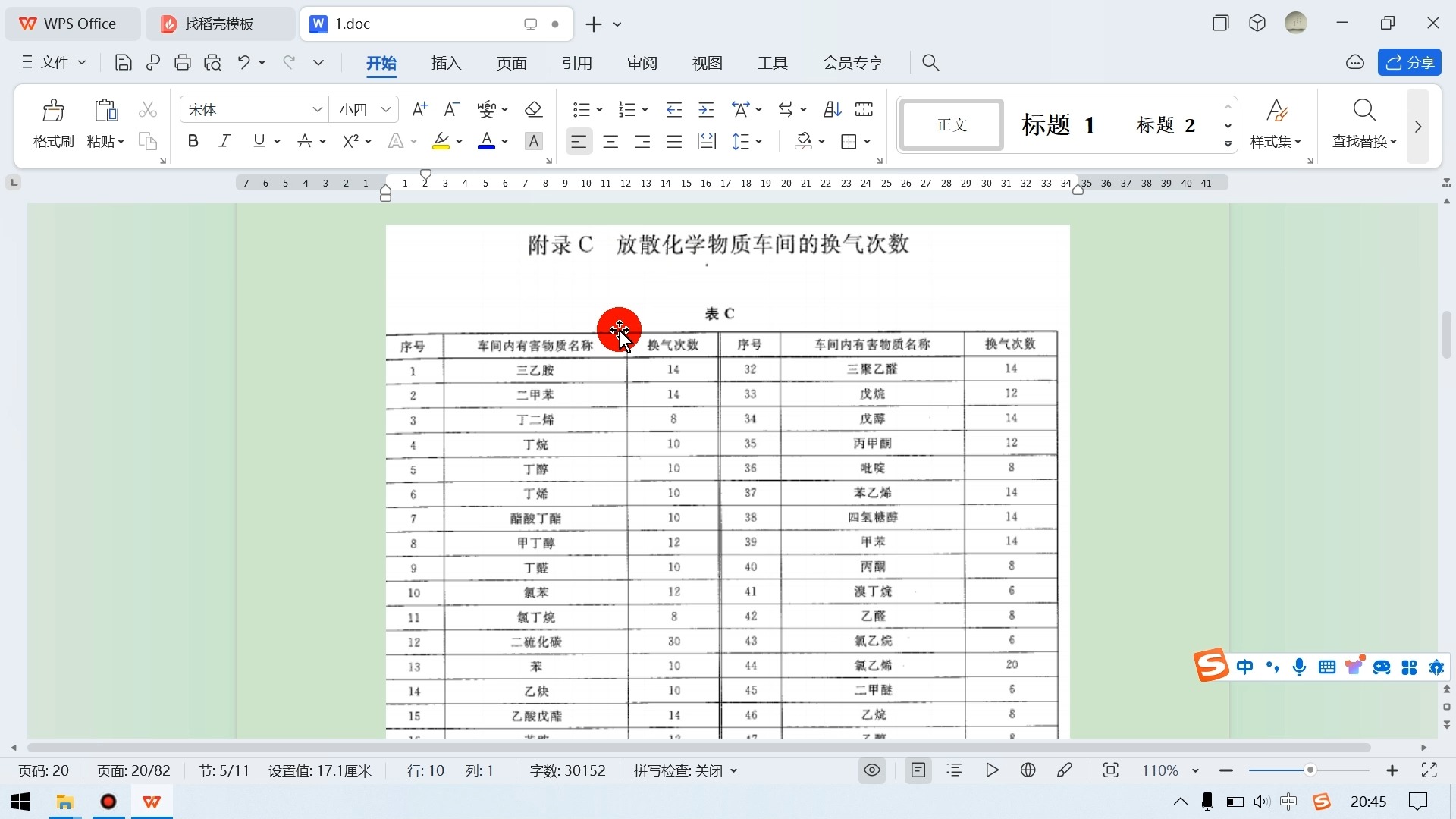The image size is (1456, 819).
Task: Set right text alignment
Action: click(x=642, y=141)
